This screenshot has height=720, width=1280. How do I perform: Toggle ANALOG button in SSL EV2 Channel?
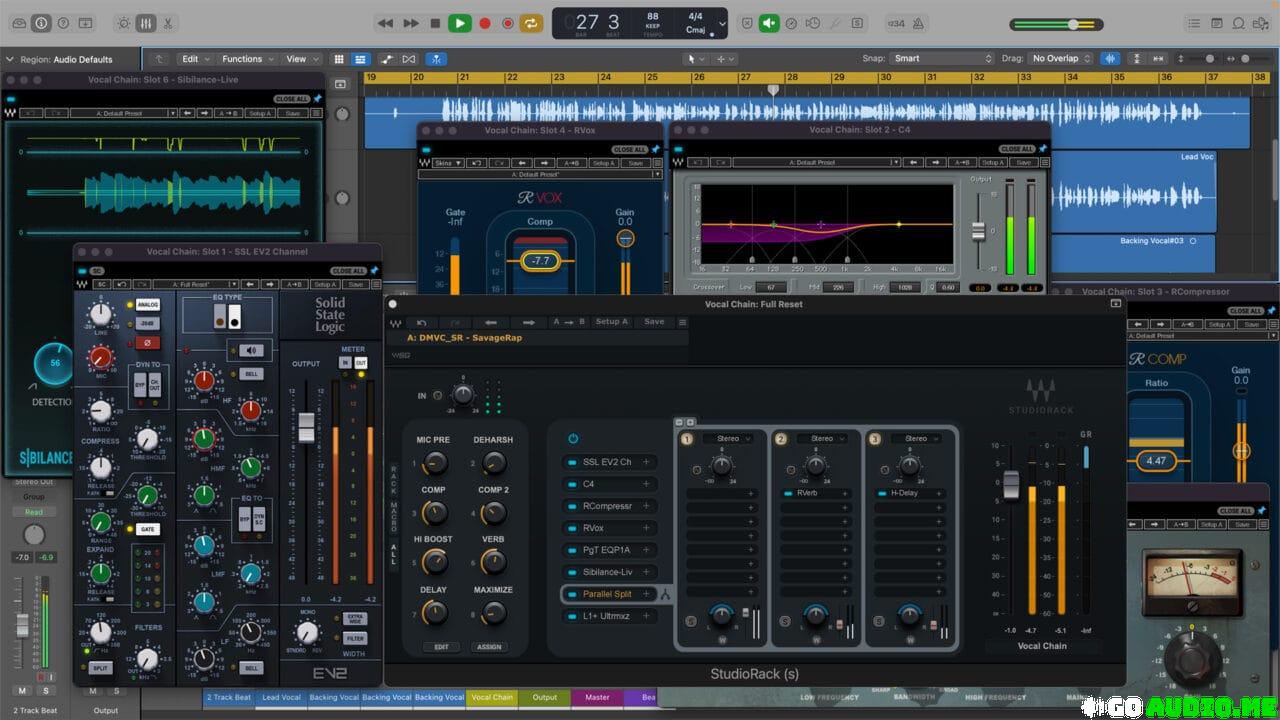coord(148,304)
